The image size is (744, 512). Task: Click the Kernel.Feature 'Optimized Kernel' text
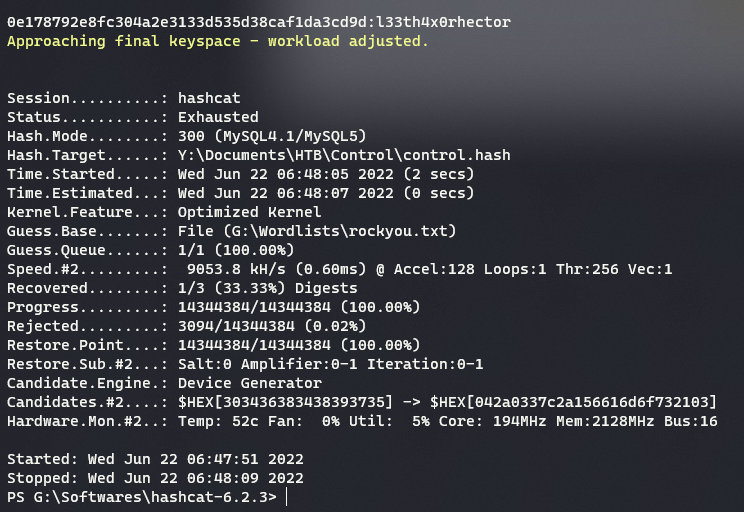(249, 212)
